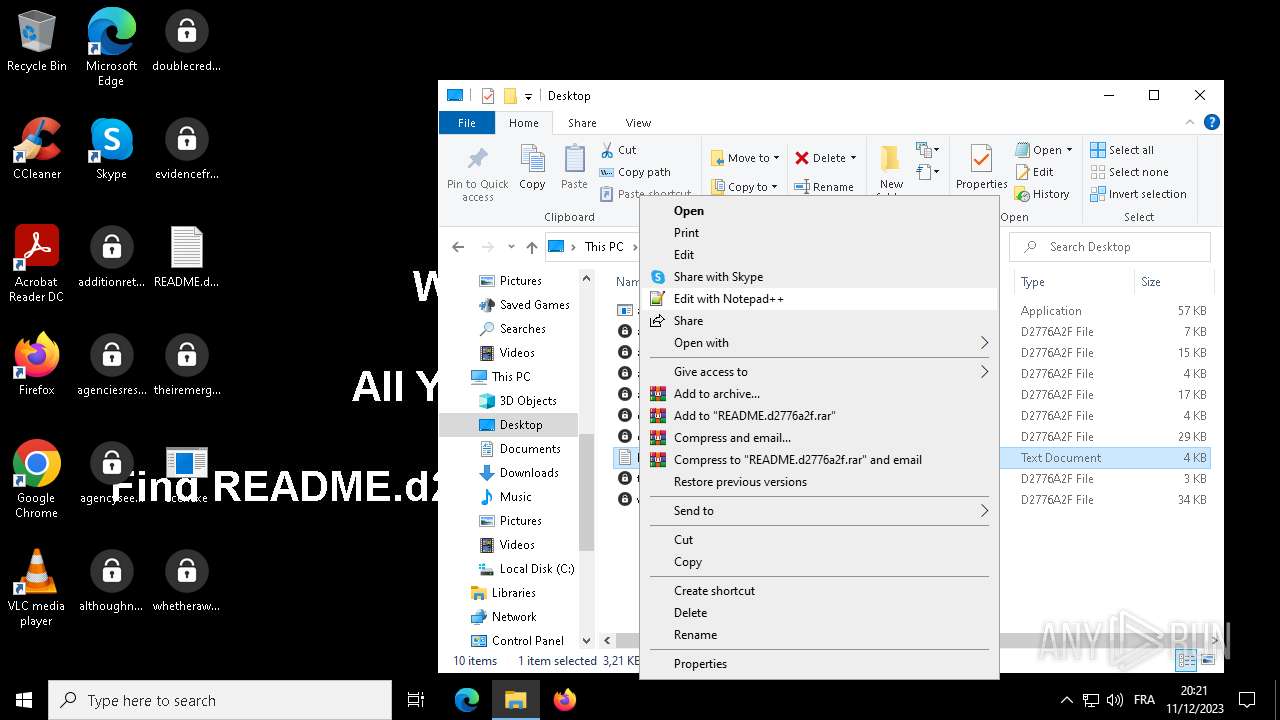The image size is (1280, 720).
Task: Click Select all in ribbon
Action: pos(1122,150)
